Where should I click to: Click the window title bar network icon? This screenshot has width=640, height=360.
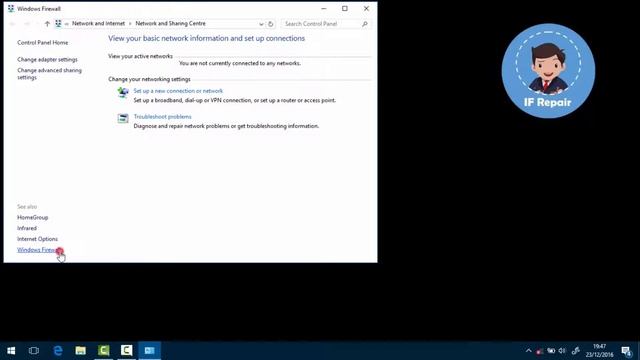coord(11,9)
